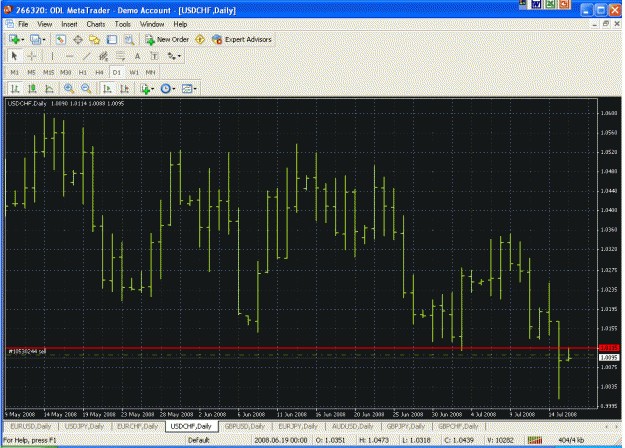
Task: Open the Arrows objects dropdown
Action: (174, 56)
